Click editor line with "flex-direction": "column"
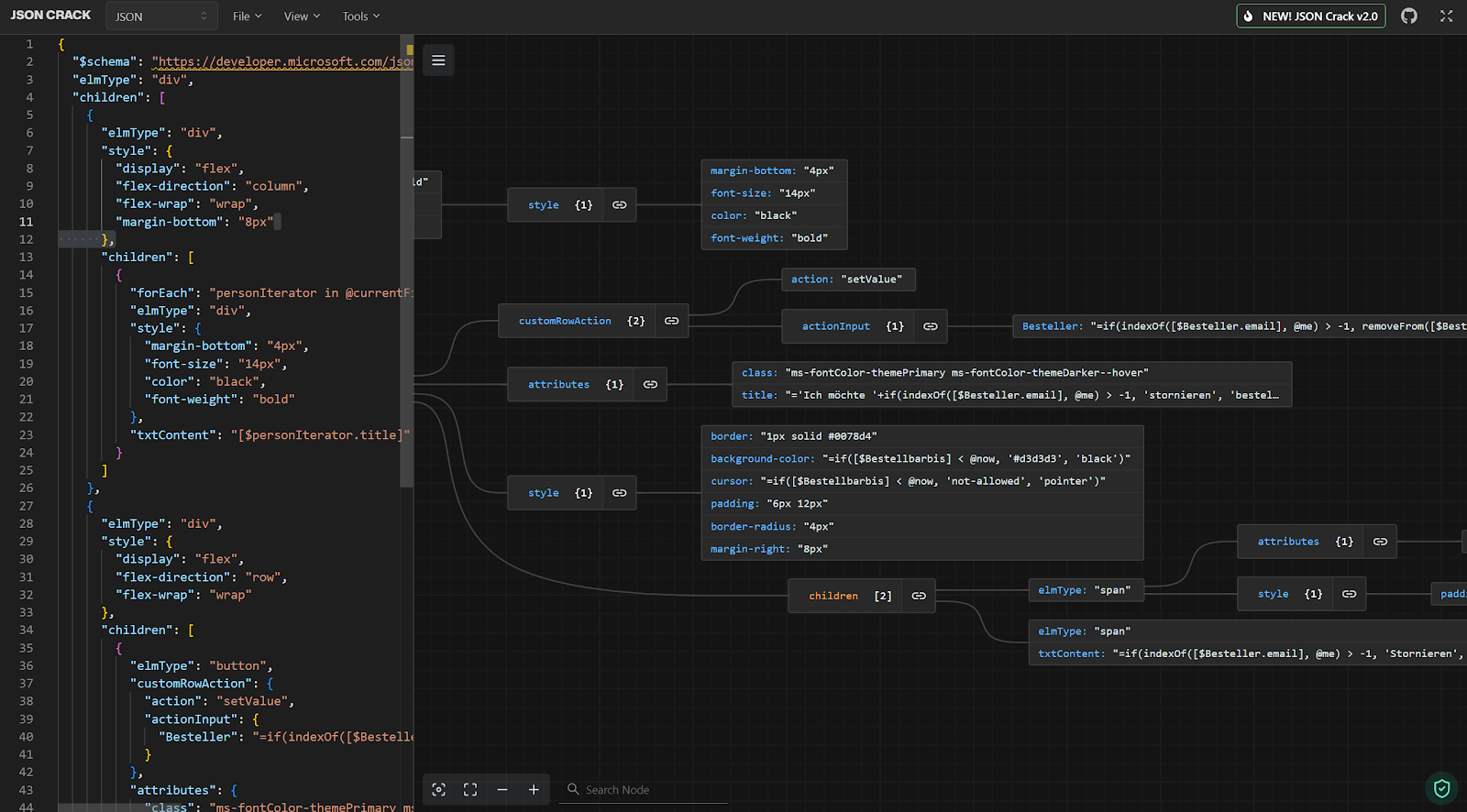Viewport: 1467px width, 812px height. [x=212, y=186]
